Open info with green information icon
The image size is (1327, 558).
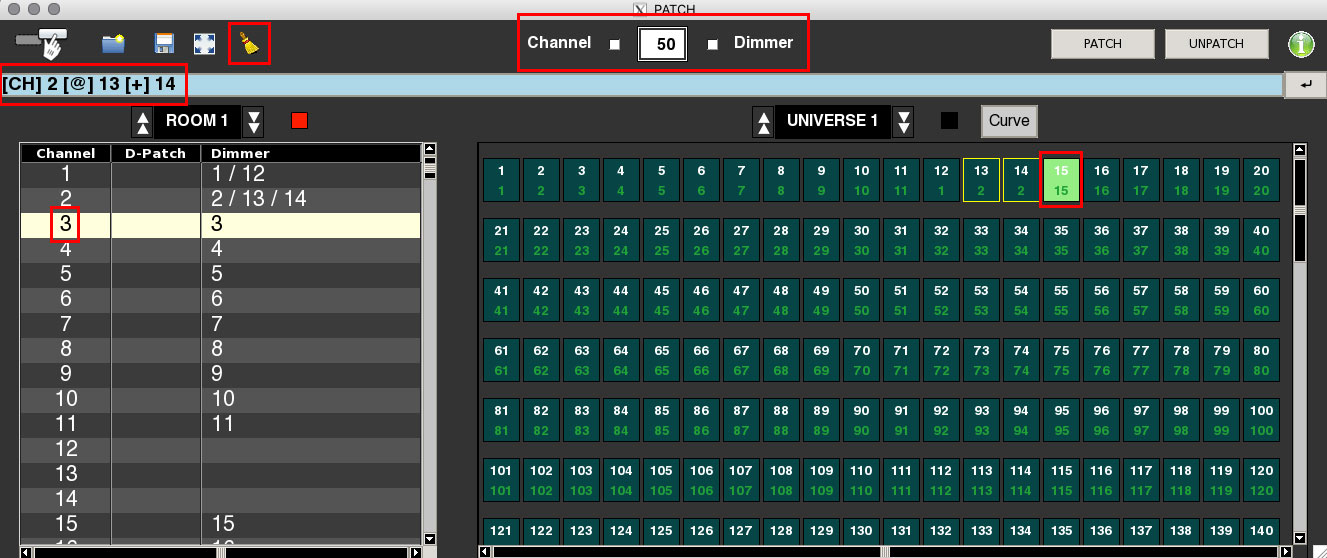tap(1301, 44)
